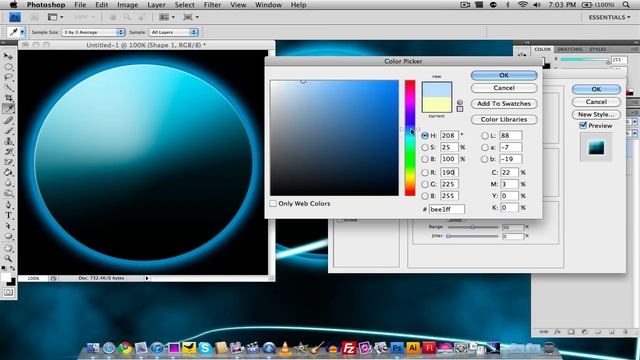Select the Healing Brush tool

coord(8,120)
